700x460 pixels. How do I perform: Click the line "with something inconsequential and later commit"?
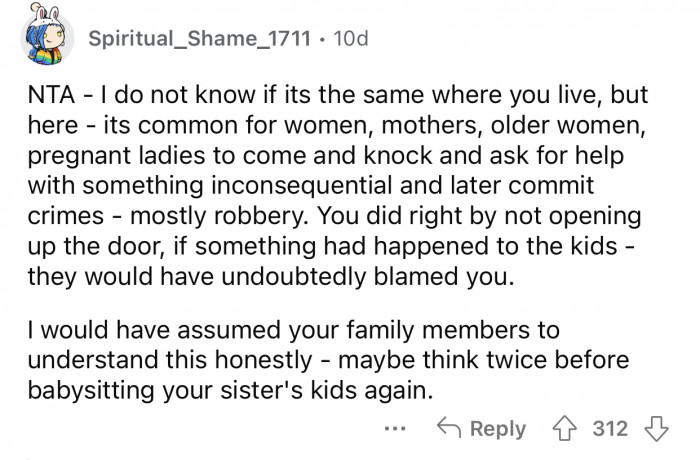pyautogui.click(x=311, y=186)
